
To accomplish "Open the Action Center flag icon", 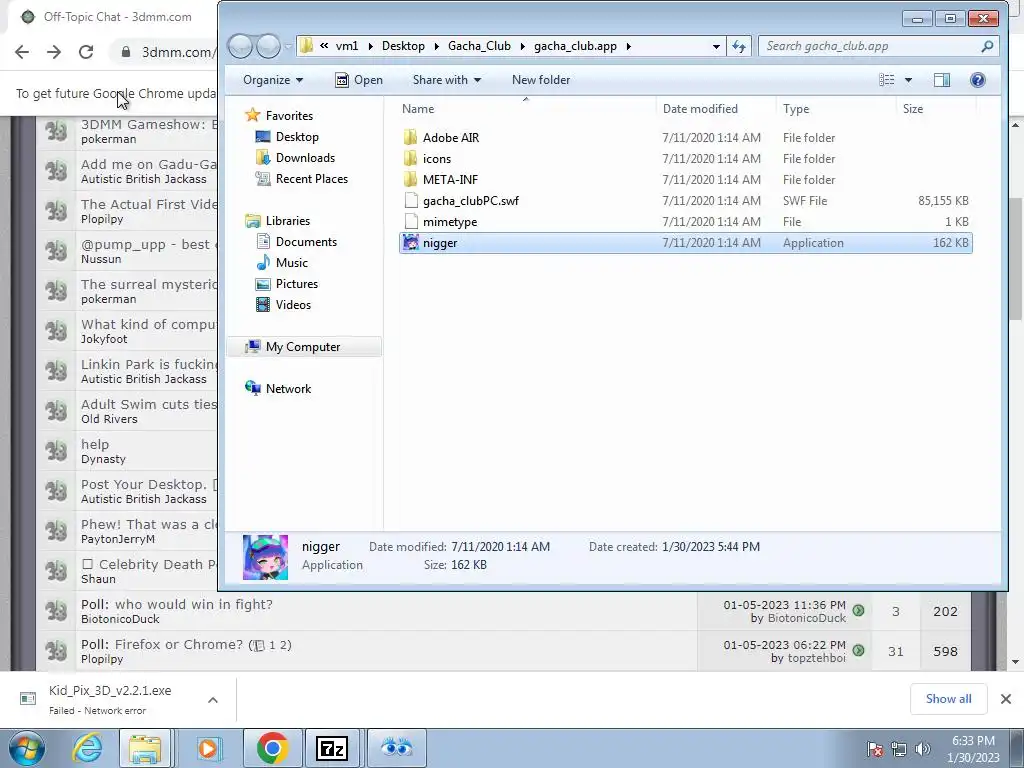I will pyautogui.click(x=874, y=749).
